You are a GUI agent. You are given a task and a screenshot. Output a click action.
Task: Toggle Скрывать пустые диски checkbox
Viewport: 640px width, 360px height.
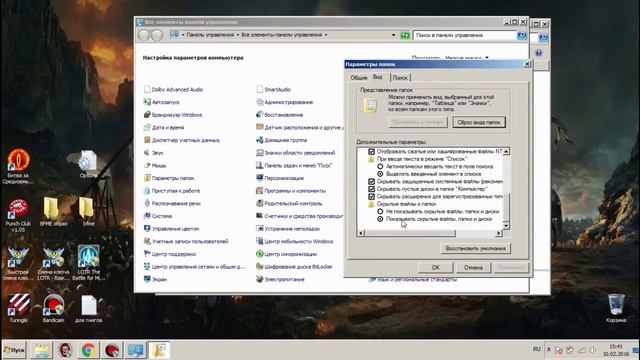(x=371, y=189)
